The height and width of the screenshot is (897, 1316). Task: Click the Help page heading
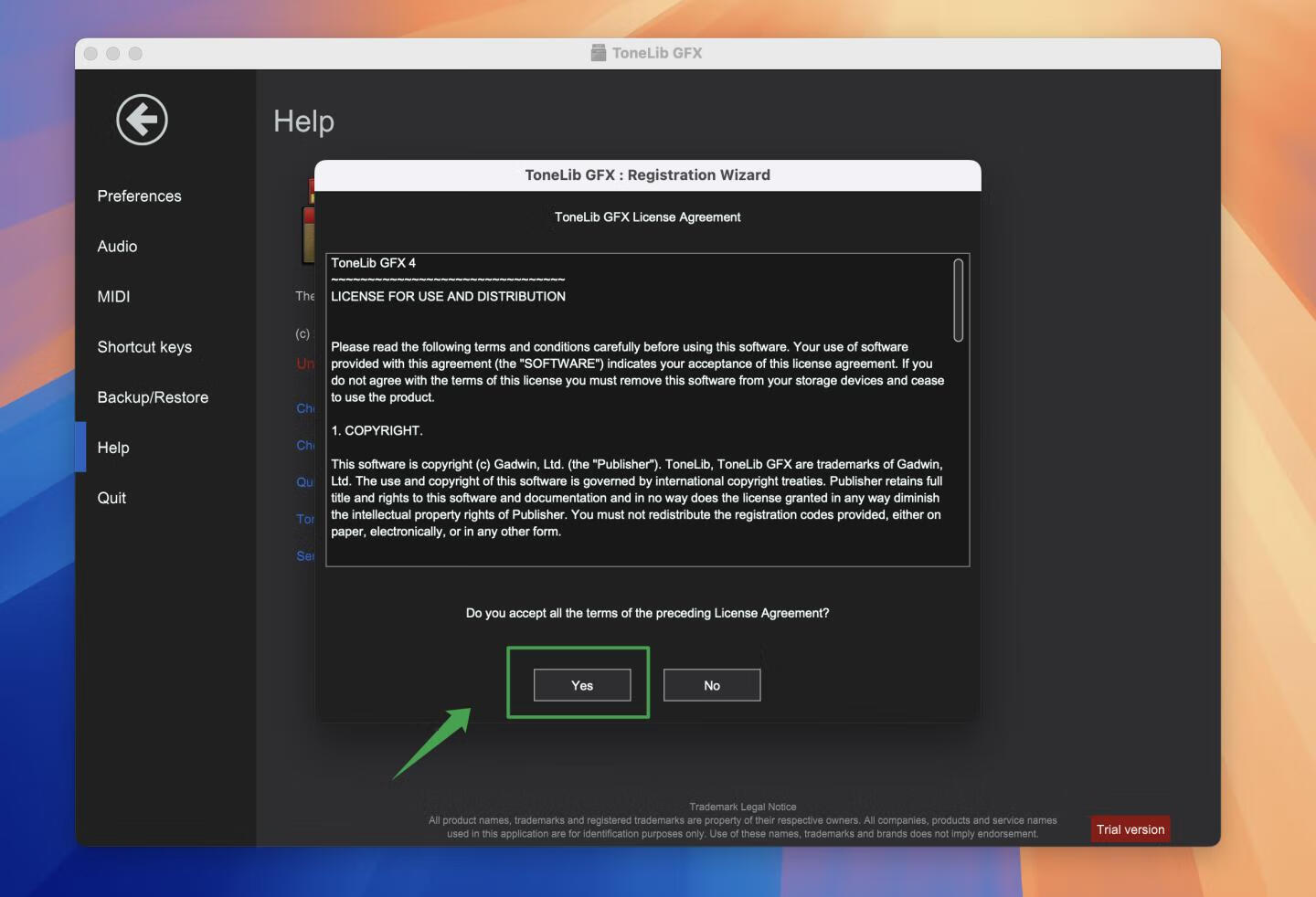pyautogui.click(x=303, y=121)
